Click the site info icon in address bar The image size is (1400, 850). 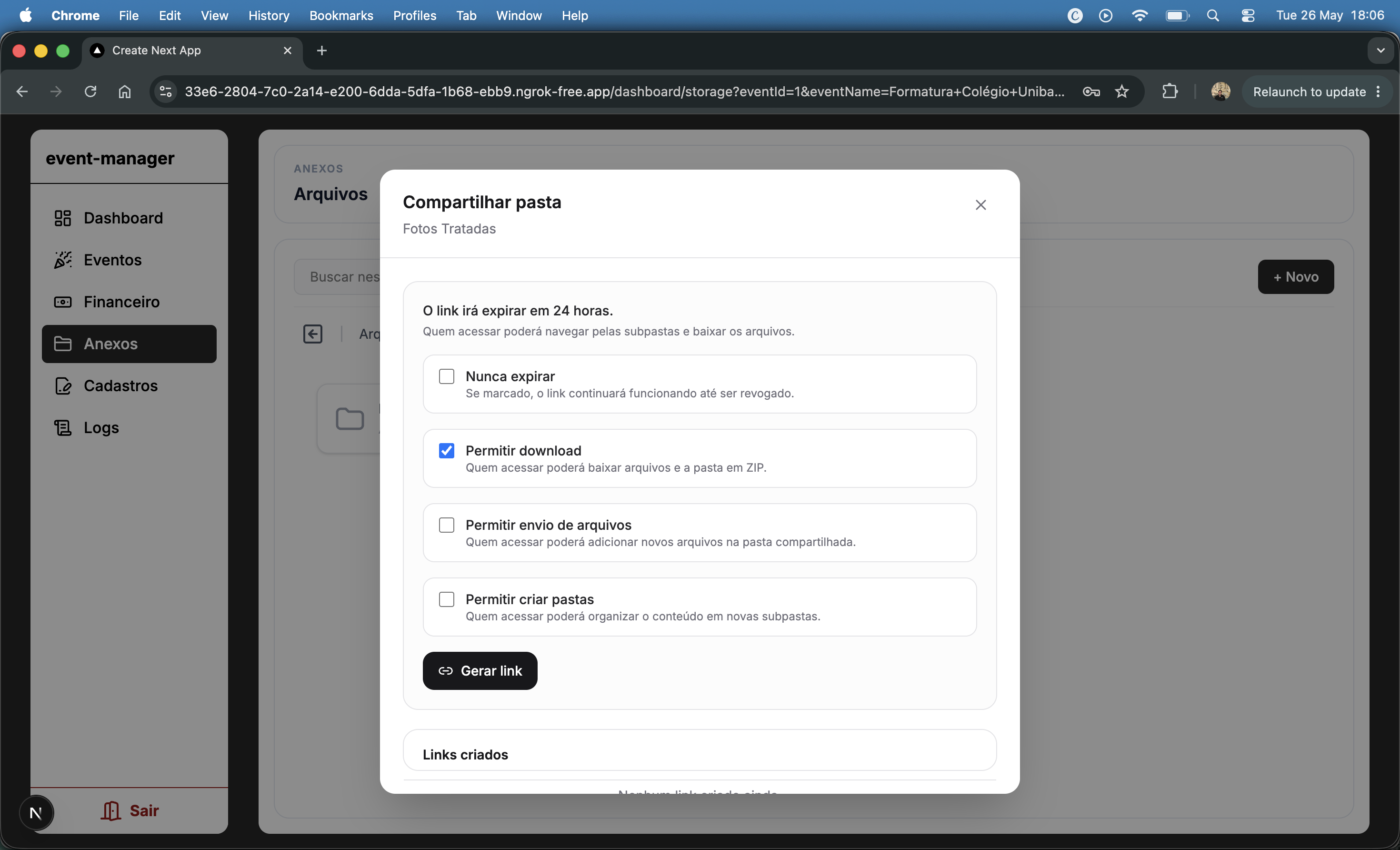[165, 91]
